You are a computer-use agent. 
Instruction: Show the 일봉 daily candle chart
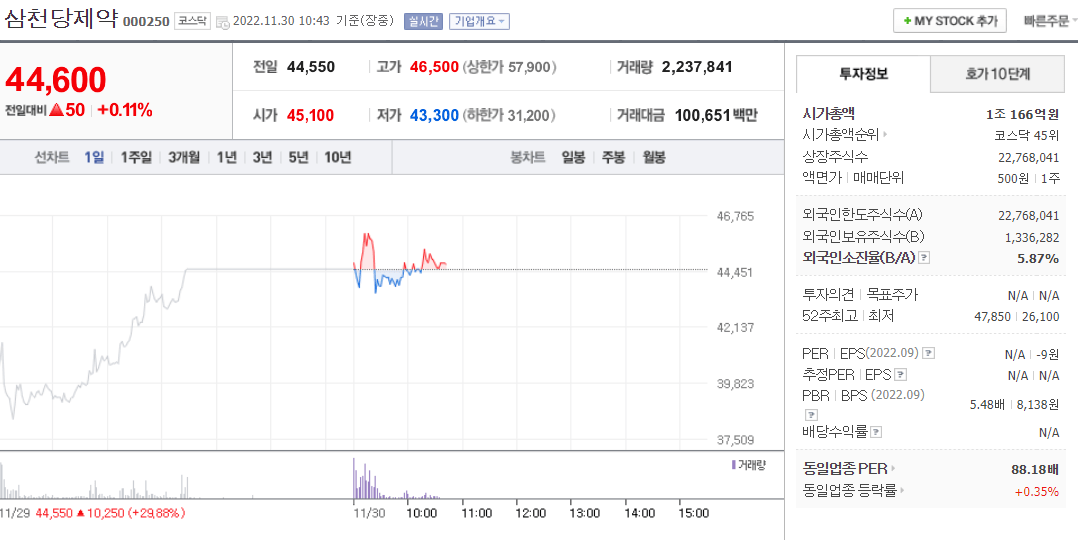pyautogui.click(x=573, y=158)
